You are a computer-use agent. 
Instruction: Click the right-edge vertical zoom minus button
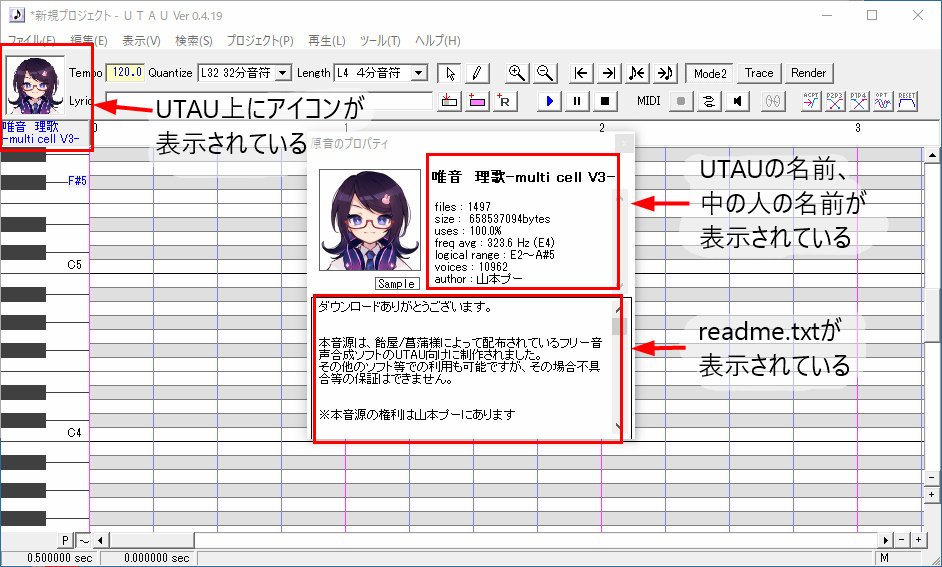click(x=932, y=478)
